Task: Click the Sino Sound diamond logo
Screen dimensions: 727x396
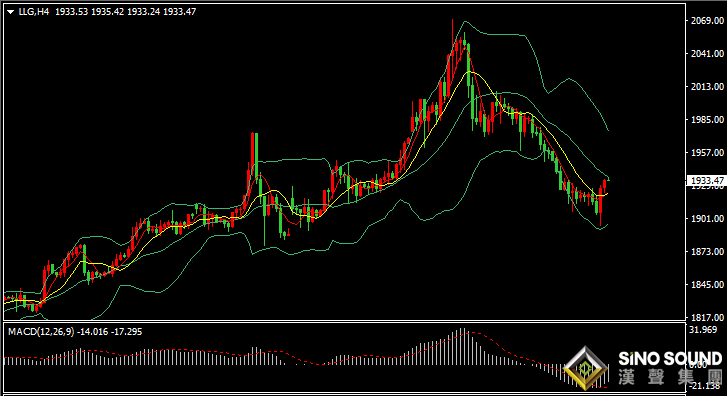Action: point(586,368)
